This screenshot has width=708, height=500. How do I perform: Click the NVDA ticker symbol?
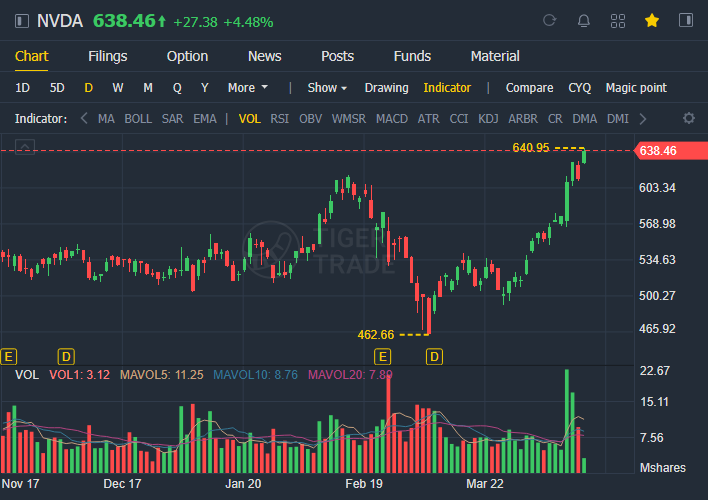pyautogui.click(x=60, y=21)
